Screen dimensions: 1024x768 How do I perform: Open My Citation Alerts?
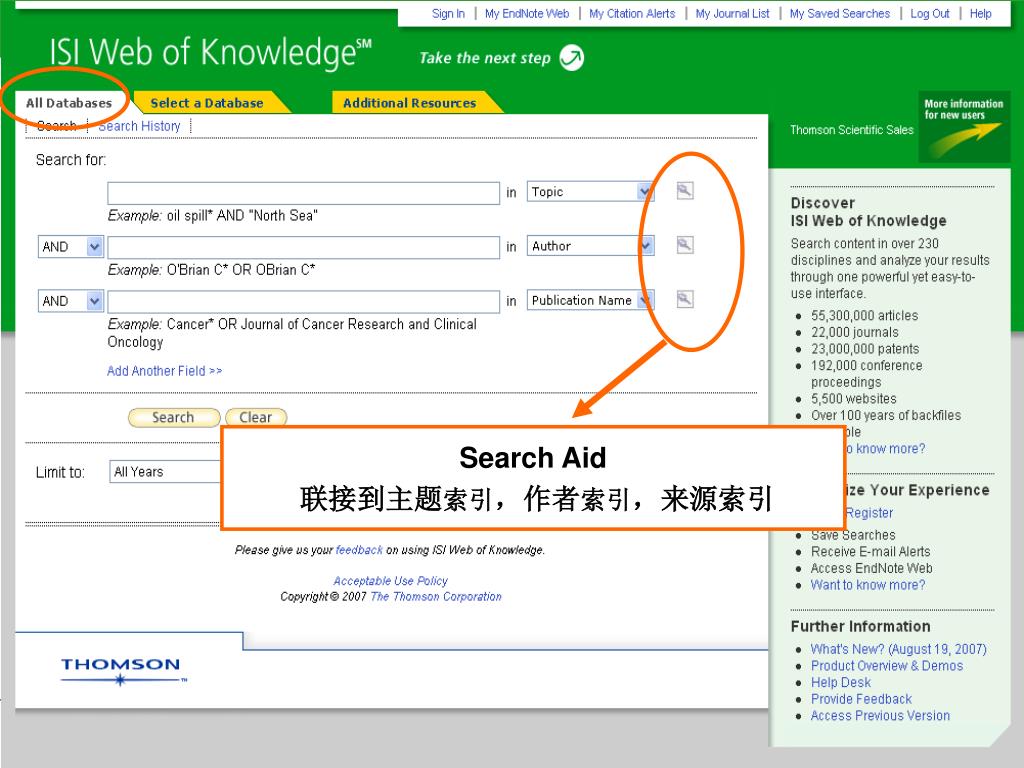click(x=632, y=13)
